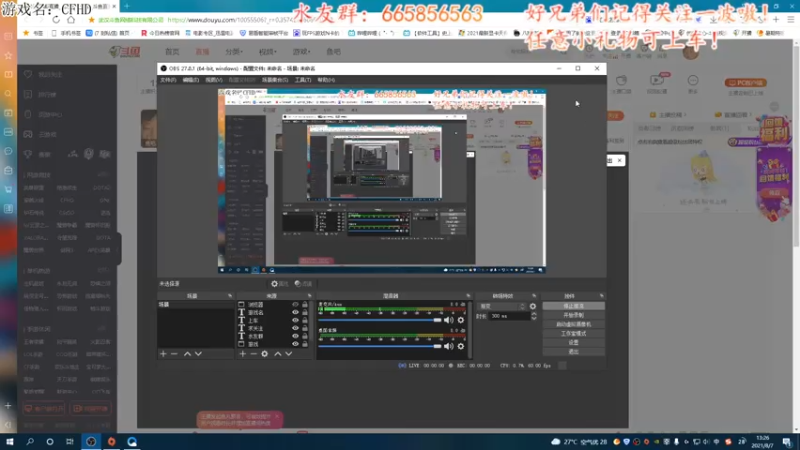The height and width of the screenshot is (450, 800).
Task: Open Mic/Aux audio settings gear
Action: pyautogui.click(x=461, y=320)
